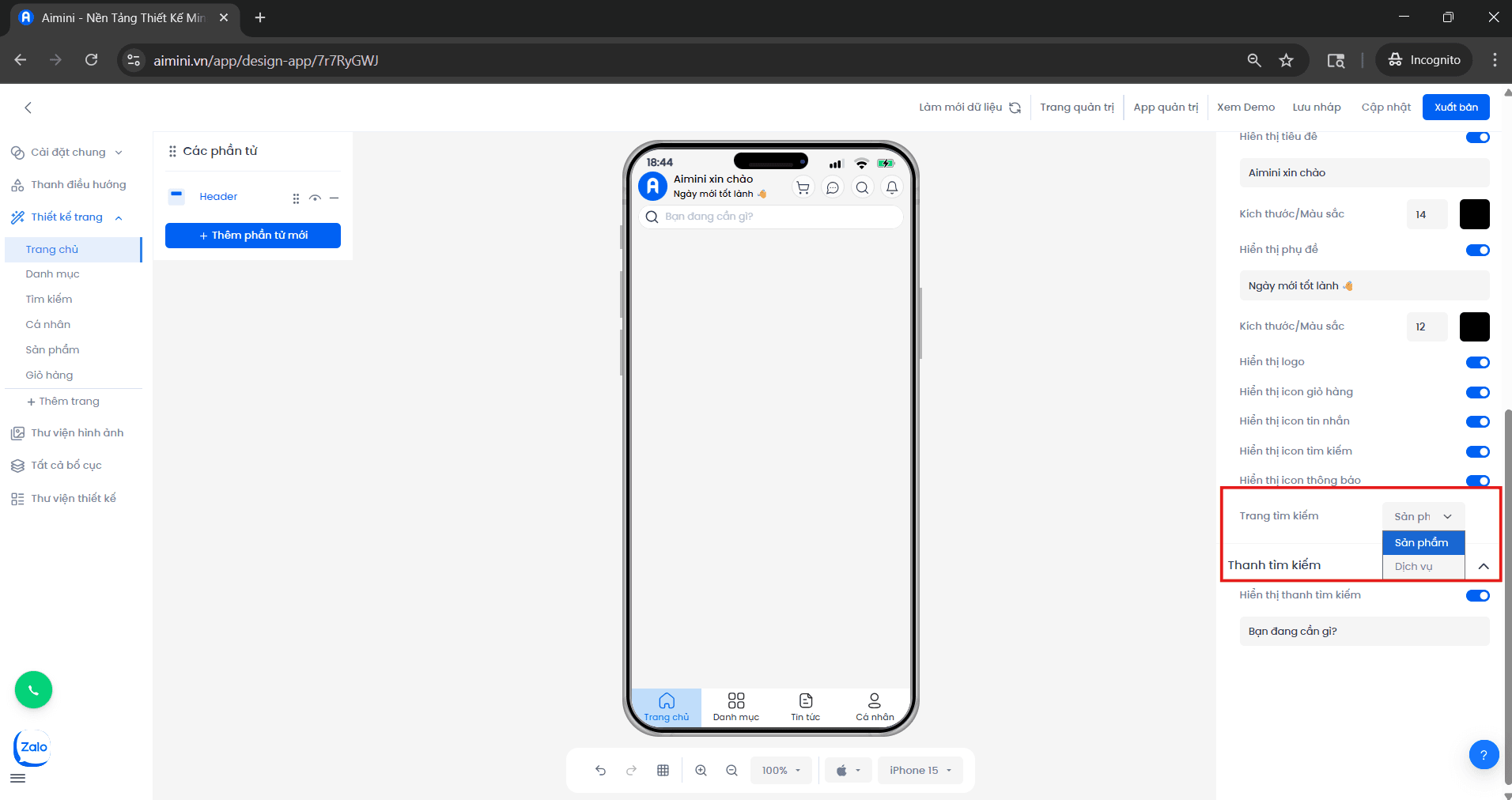Switch to the Danh mục page in sidebar
1512x800 pixels.
[52, 274]
